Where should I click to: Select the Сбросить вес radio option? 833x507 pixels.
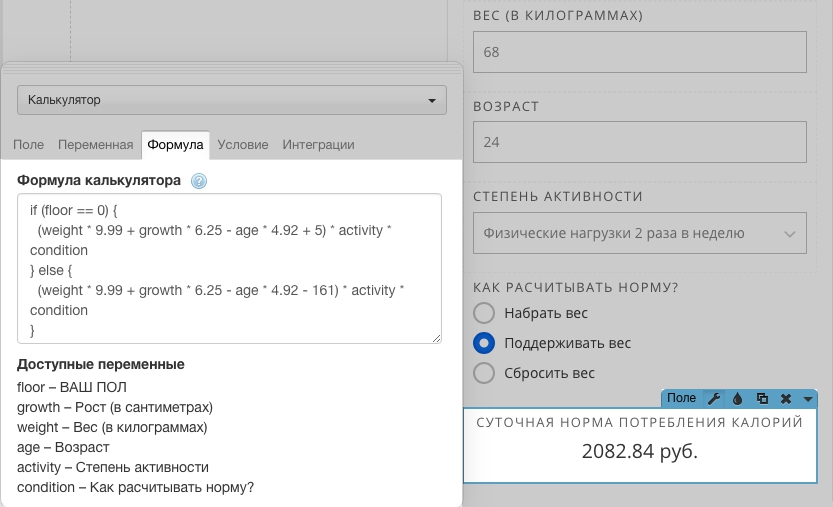484,373
